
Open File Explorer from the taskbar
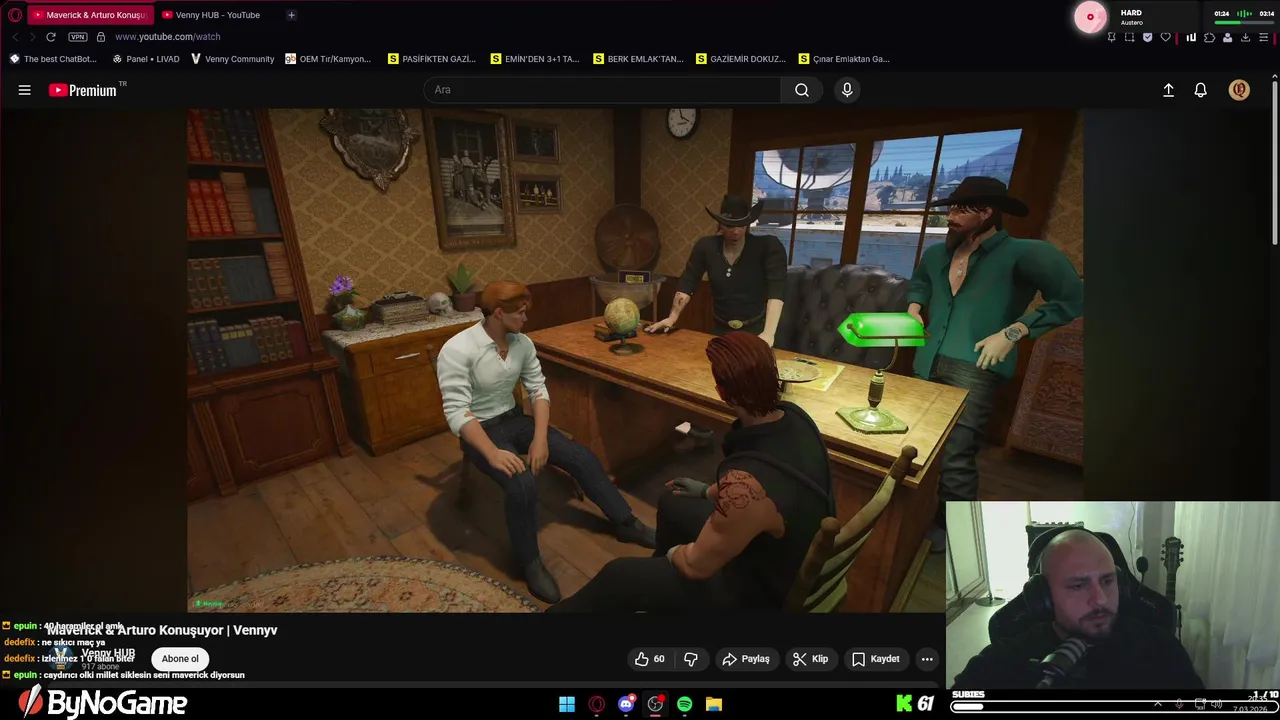tap(714, 704)
